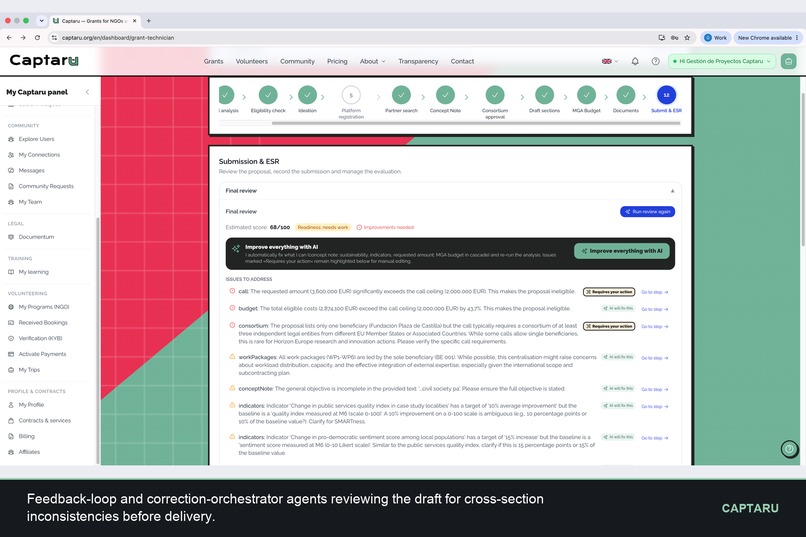Click the Eligibility check step circle
Viewport: 806px width, 537px height.
point(268,95)
